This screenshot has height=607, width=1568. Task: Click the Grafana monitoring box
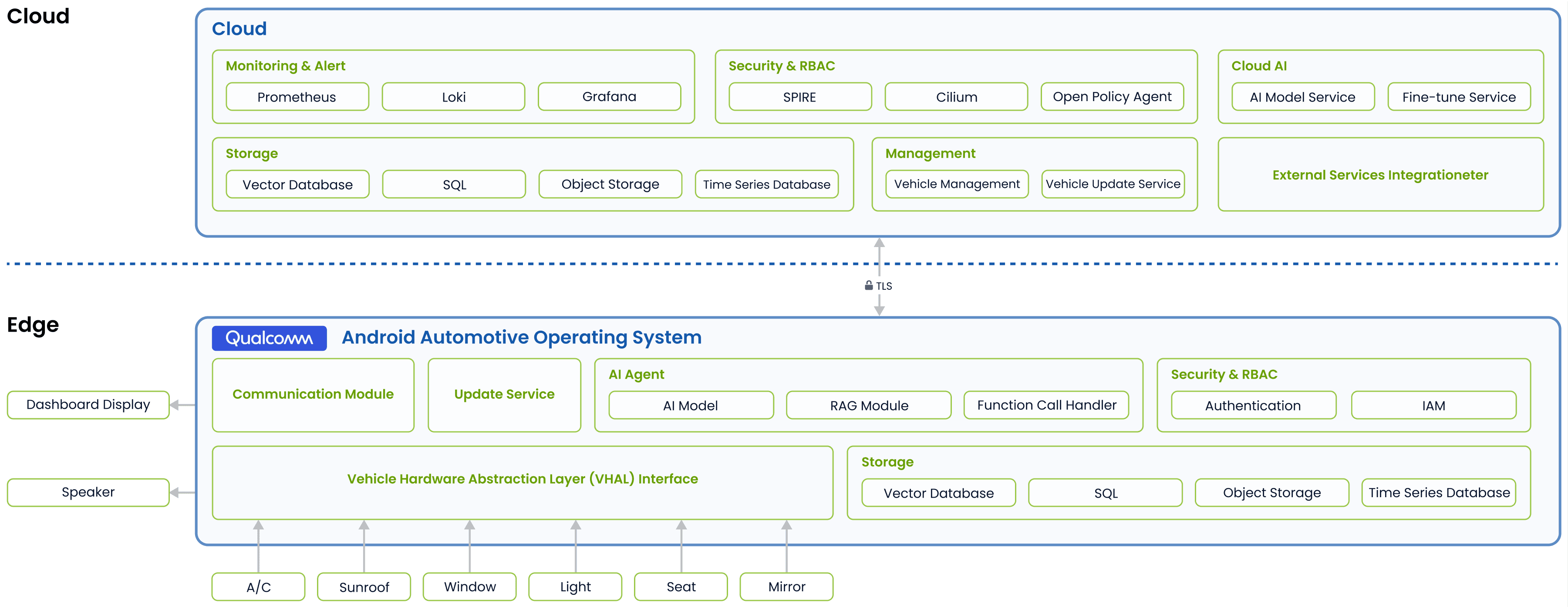point(609,97)
